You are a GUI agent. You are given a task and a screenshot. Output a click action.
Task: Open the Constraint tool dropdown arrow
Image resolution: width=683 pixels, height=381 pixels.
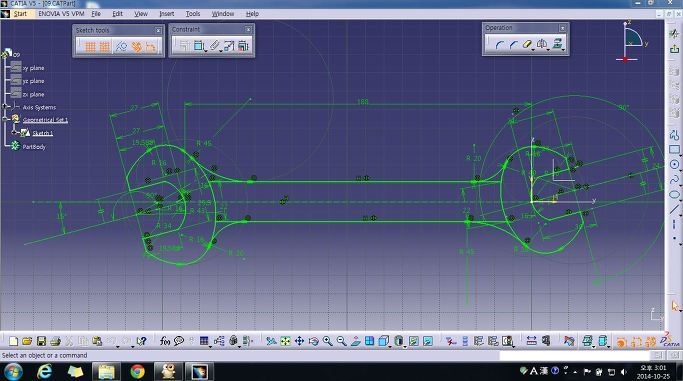tap(206, 51)
